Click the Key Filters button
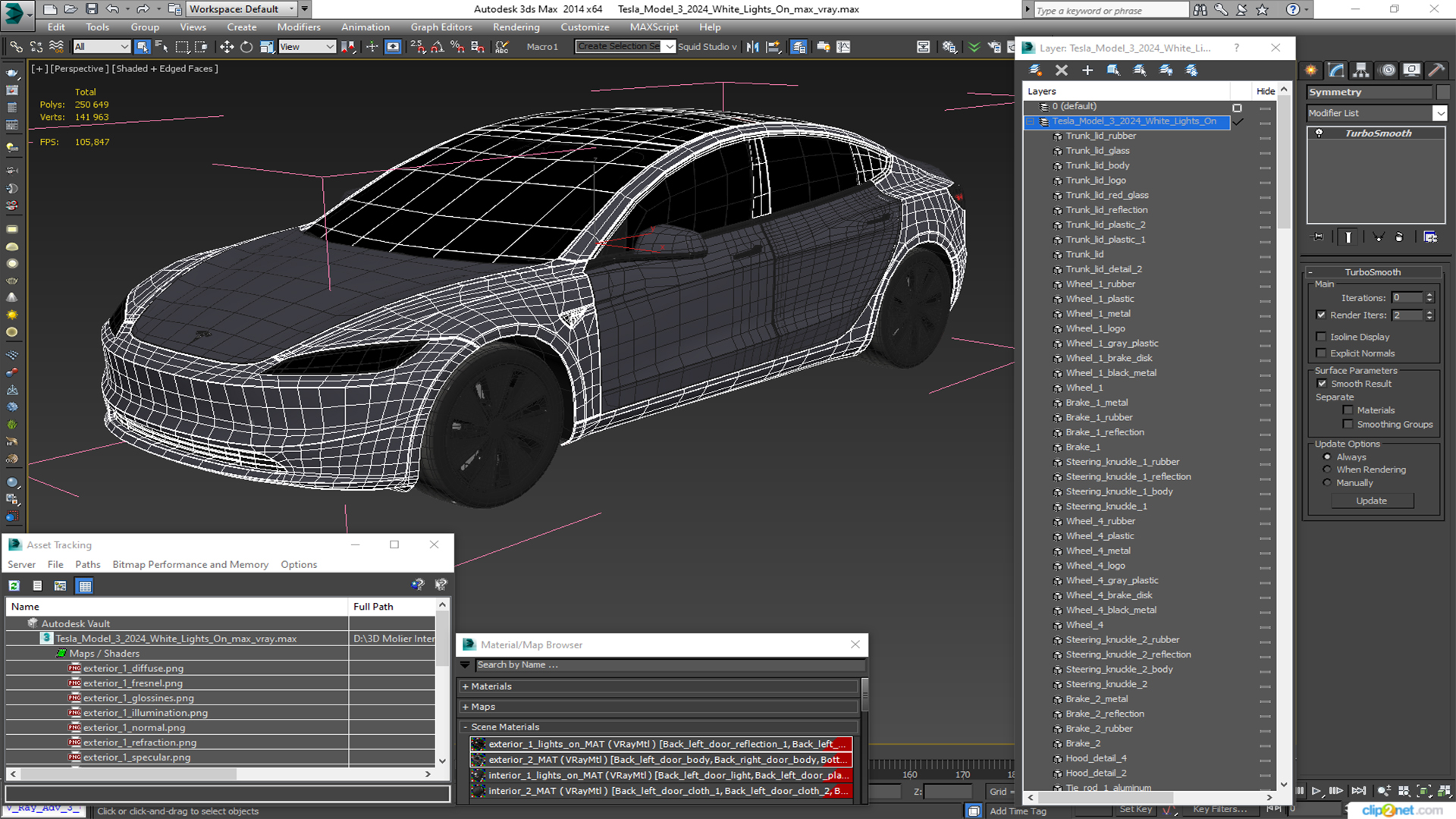This screenshot has height=819, width=1456. (x=1219, y=809)
